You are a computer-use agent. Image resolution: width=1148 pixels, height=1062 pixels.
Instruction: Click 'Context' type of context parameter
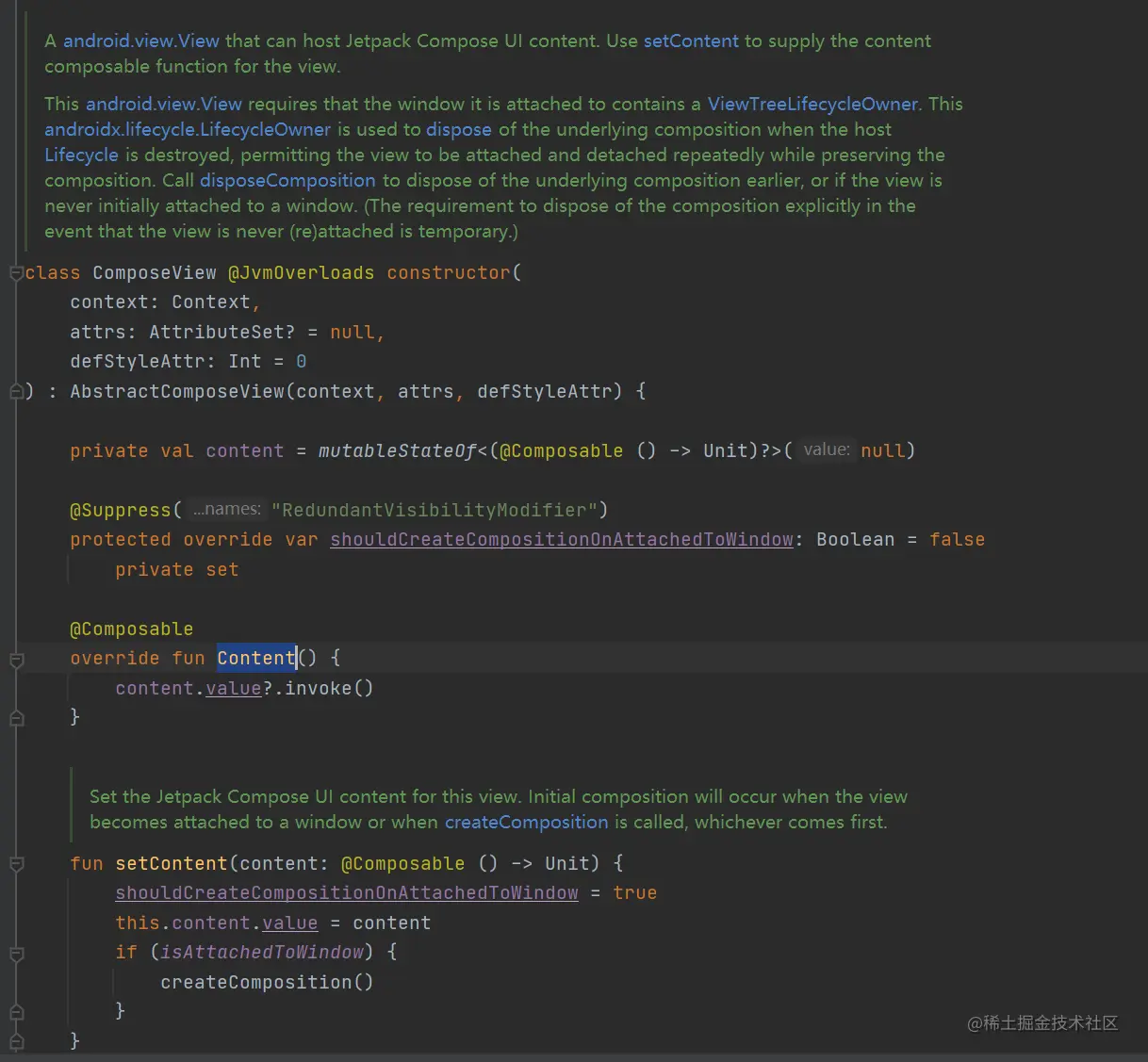211,302
